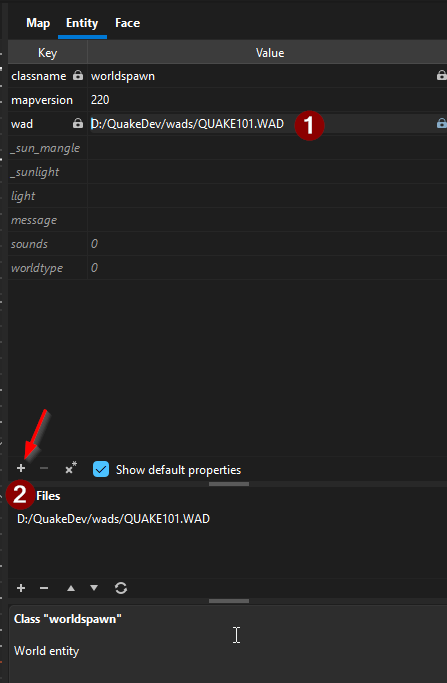Reload wad files with refresh icon

point(121,588)
